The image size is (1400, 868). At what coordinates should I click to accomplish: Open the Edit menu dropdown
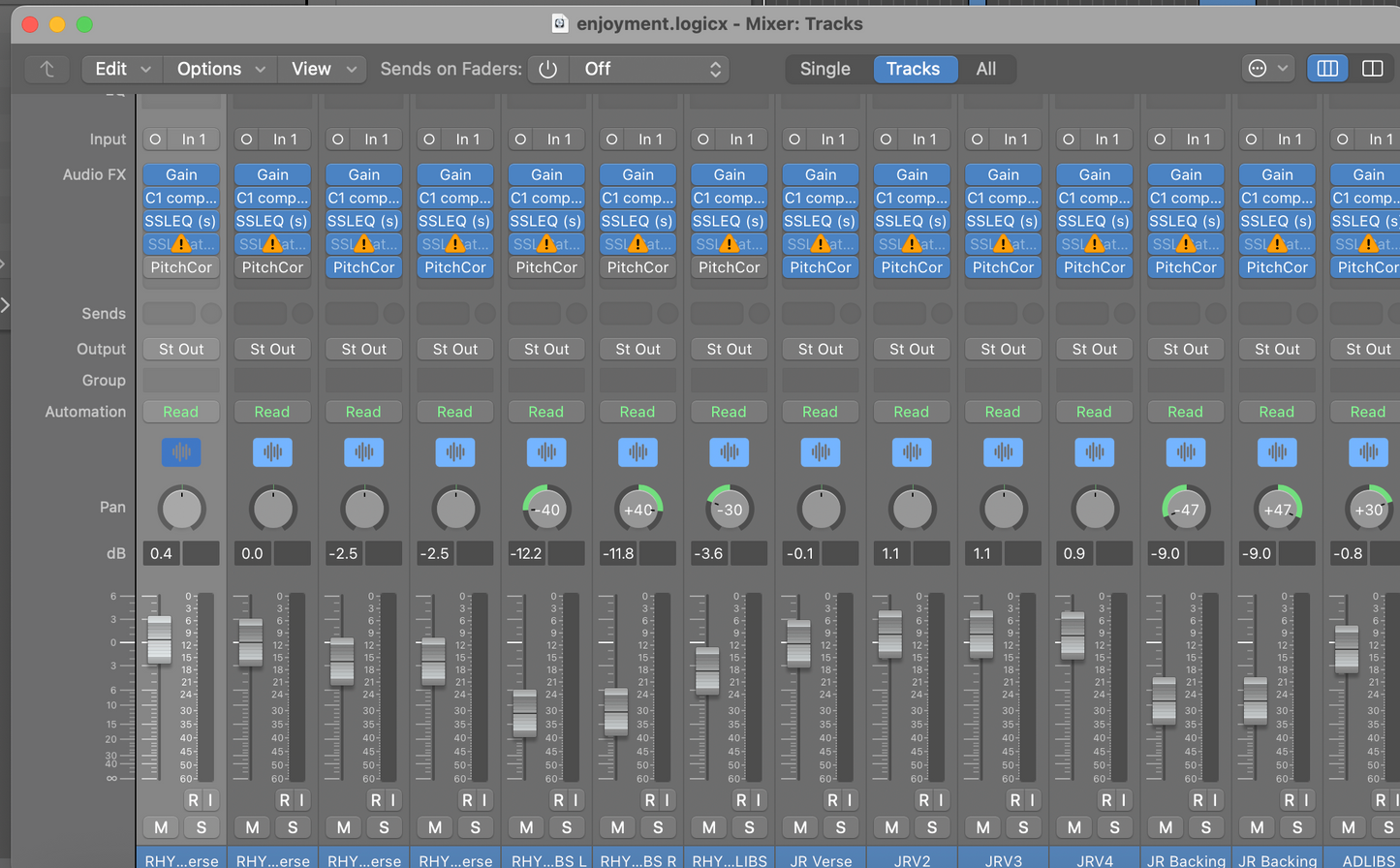122,69
